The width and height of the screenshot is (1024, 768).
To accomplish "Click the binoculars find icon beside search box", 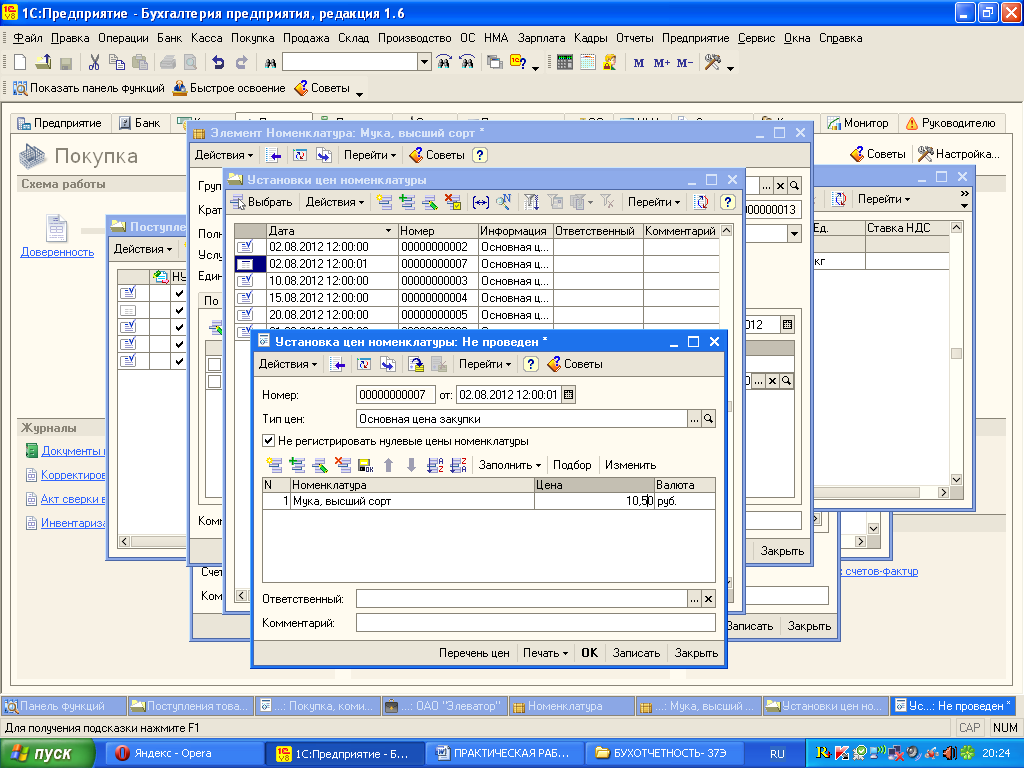I will (270, 63).
